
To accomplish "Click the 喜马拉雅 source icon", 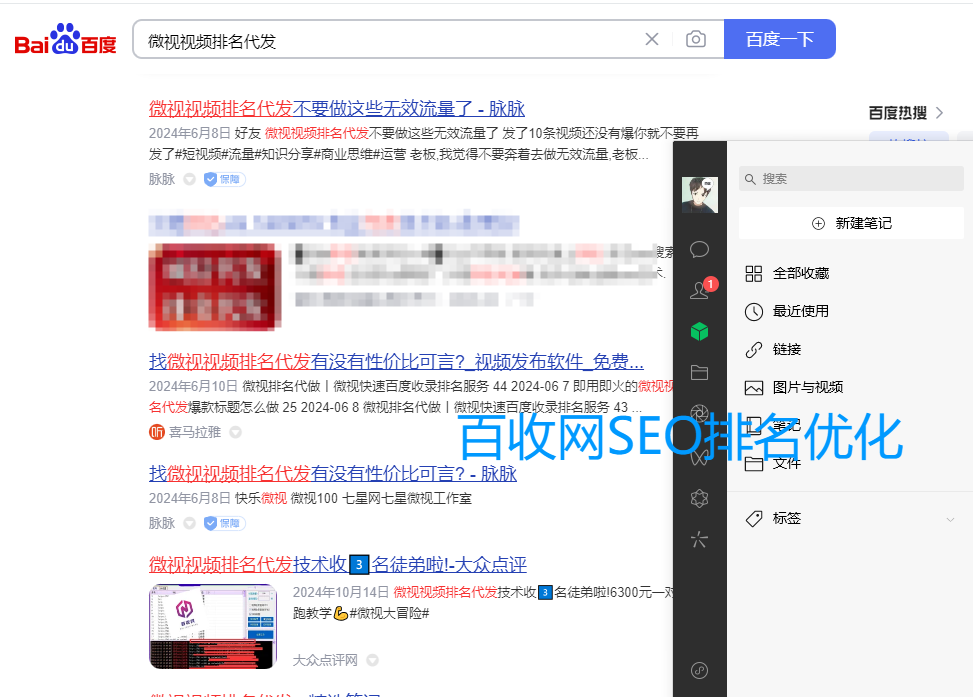I will 156,432.
